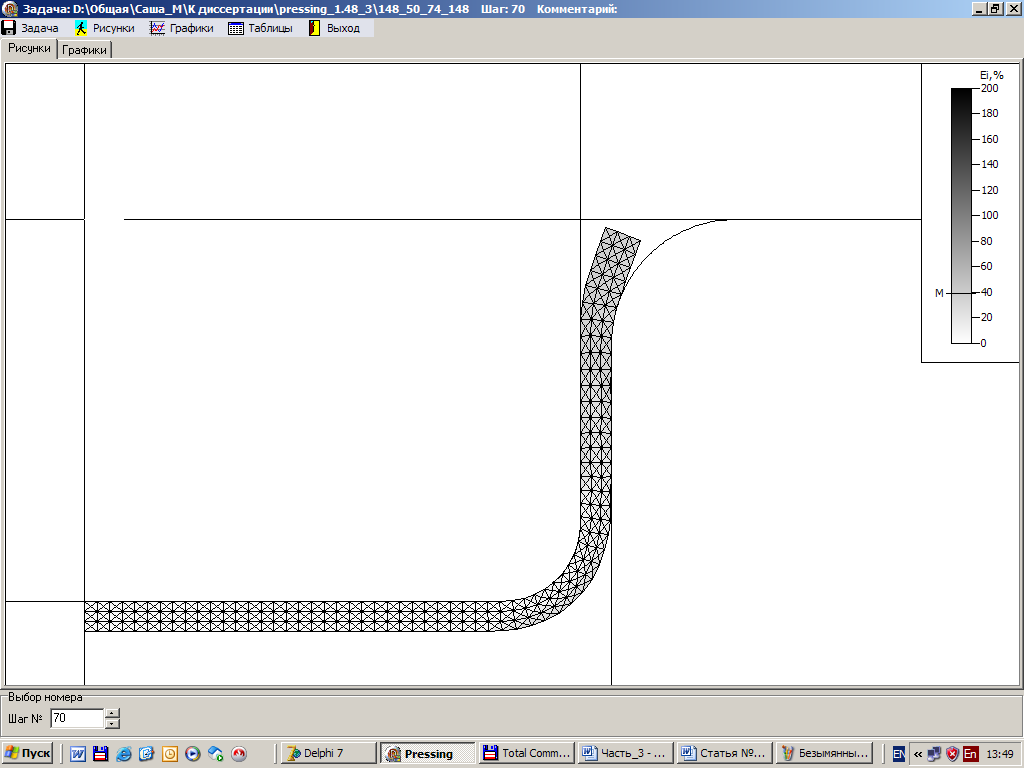Open the Рисунки menu in the menu bar
This screenshot has height=768, width=1024.
point(105,28)
